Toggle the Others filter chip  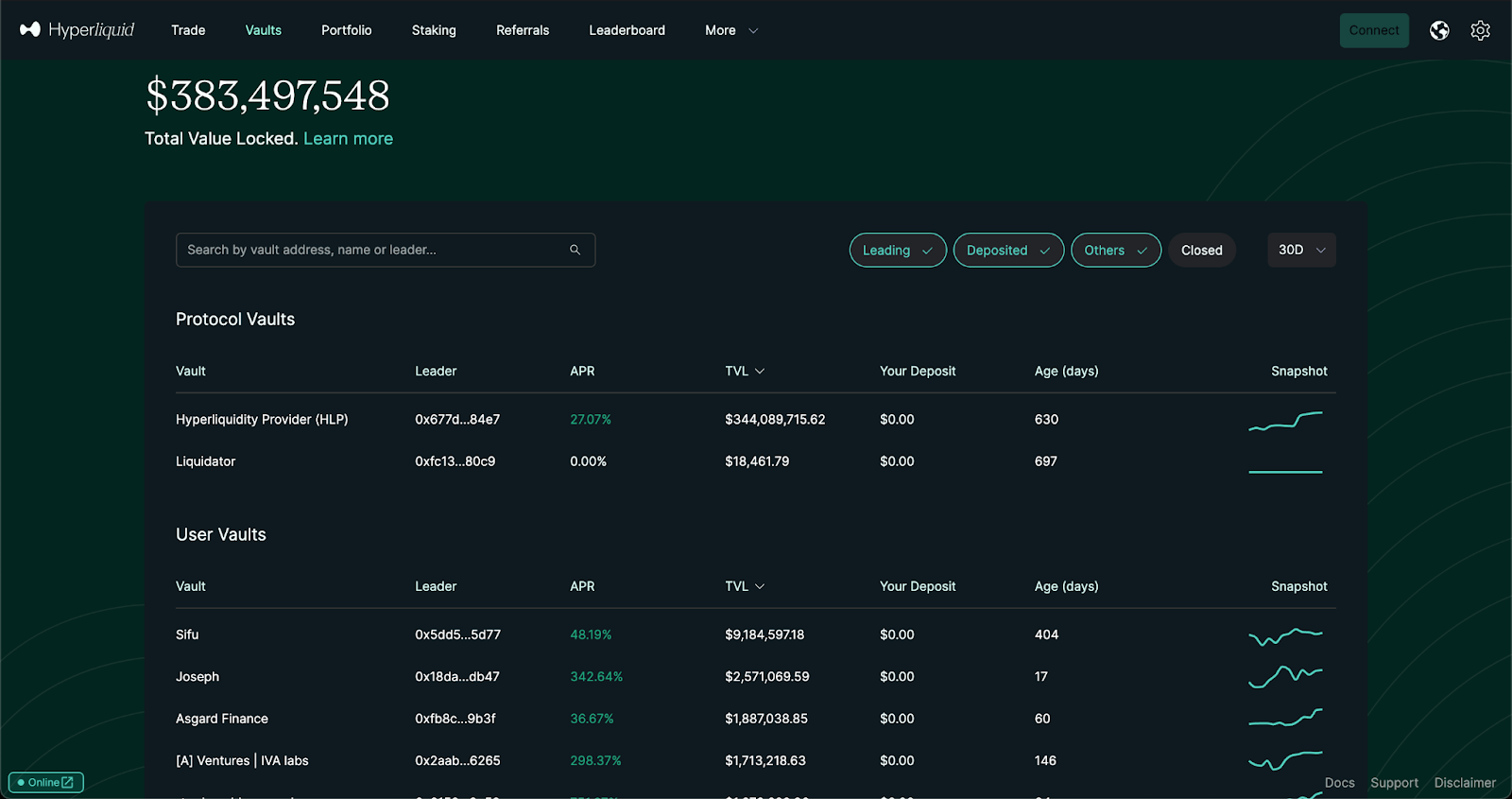click(1116, 250)
